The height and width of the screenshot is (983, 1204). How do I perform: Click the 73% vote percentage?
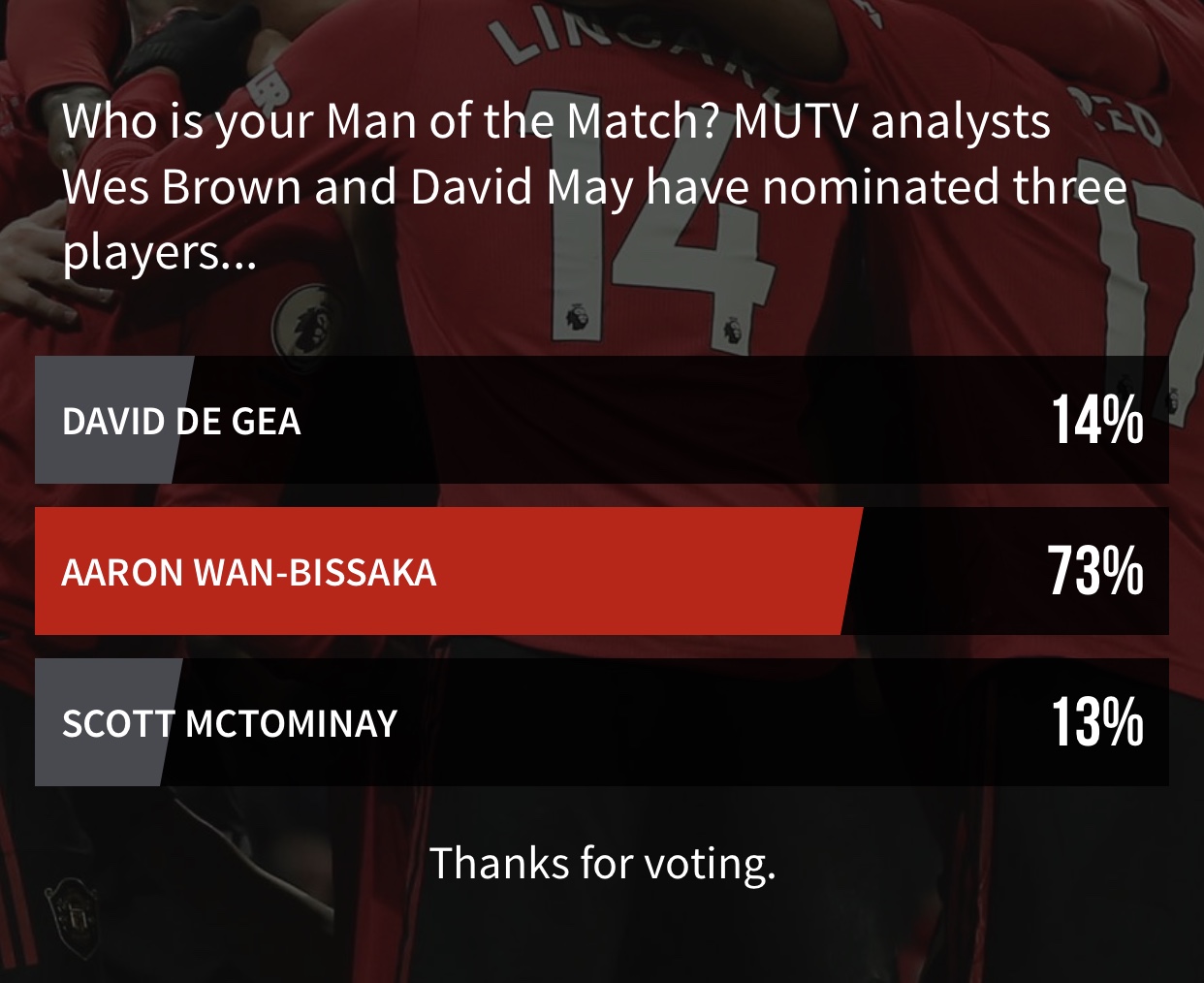[x=1094, y=571]
